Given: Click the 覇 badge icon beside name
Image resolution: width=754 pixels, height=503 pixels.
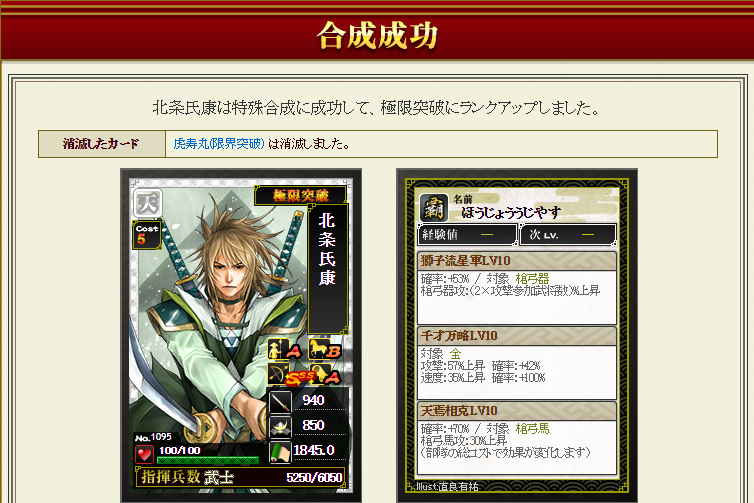Looking at the screenshot, I should coord(434,208).
